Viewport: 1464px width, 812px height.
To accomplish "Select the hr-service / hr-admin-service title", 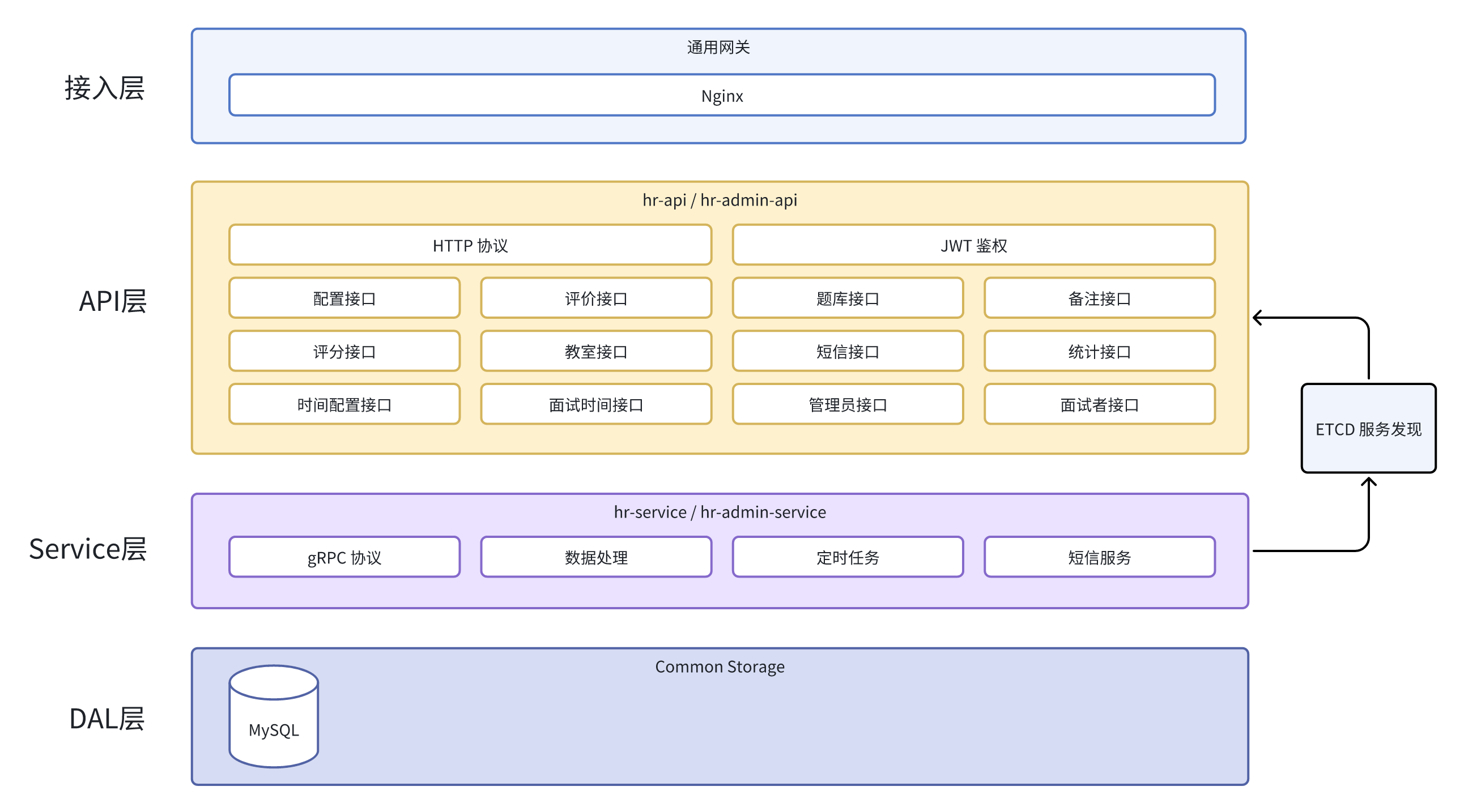I will tap(720, 512).
